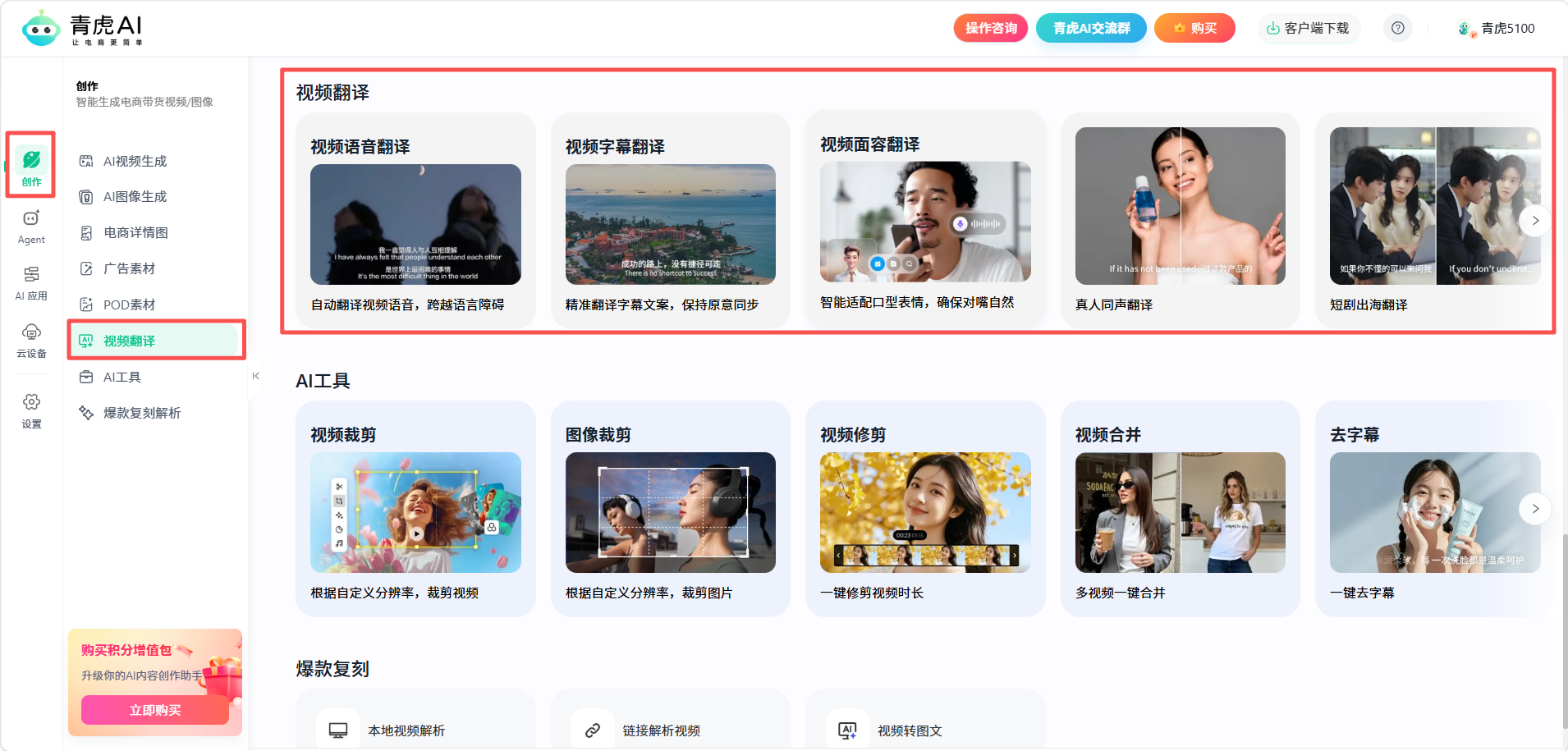The width and height of the screenshot is (1568, 751).
Task: Click the 立即购买 button
Action: [x=155, y=710]
